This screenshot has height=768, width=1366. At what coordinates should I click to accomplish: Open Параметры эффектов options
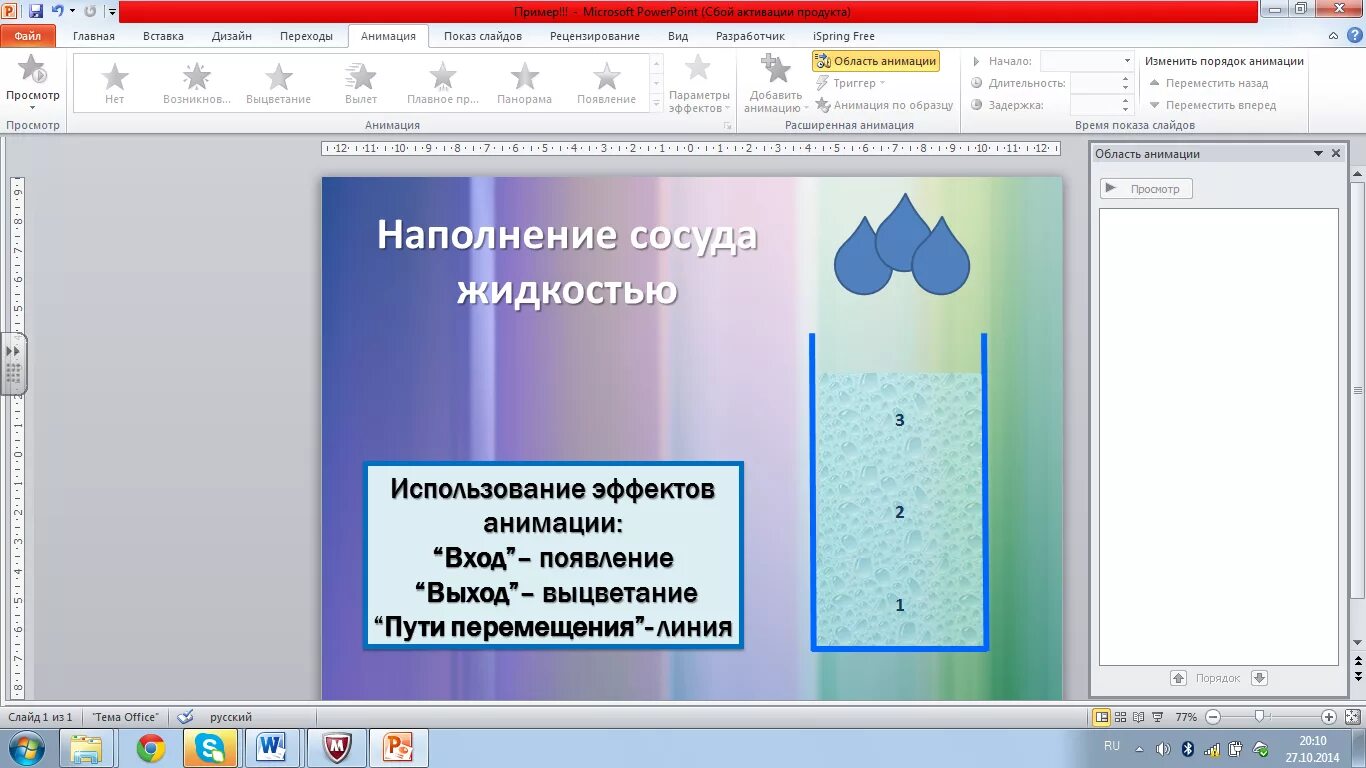click(699, 83)
